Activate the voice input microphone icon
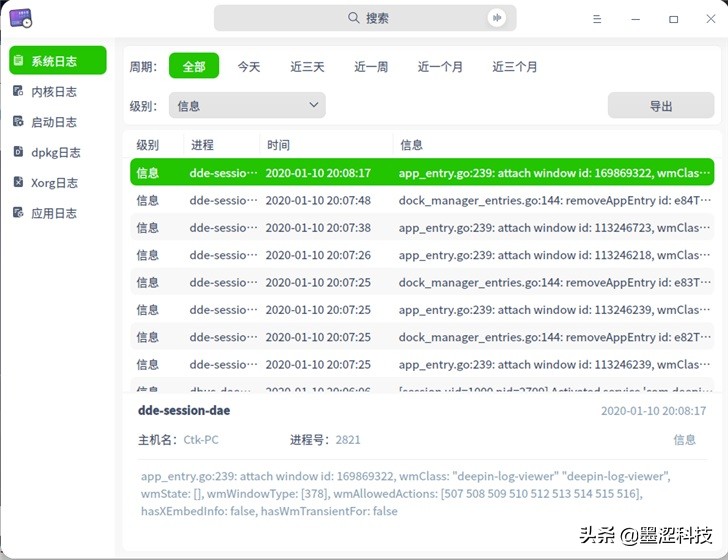 (497, 18)
